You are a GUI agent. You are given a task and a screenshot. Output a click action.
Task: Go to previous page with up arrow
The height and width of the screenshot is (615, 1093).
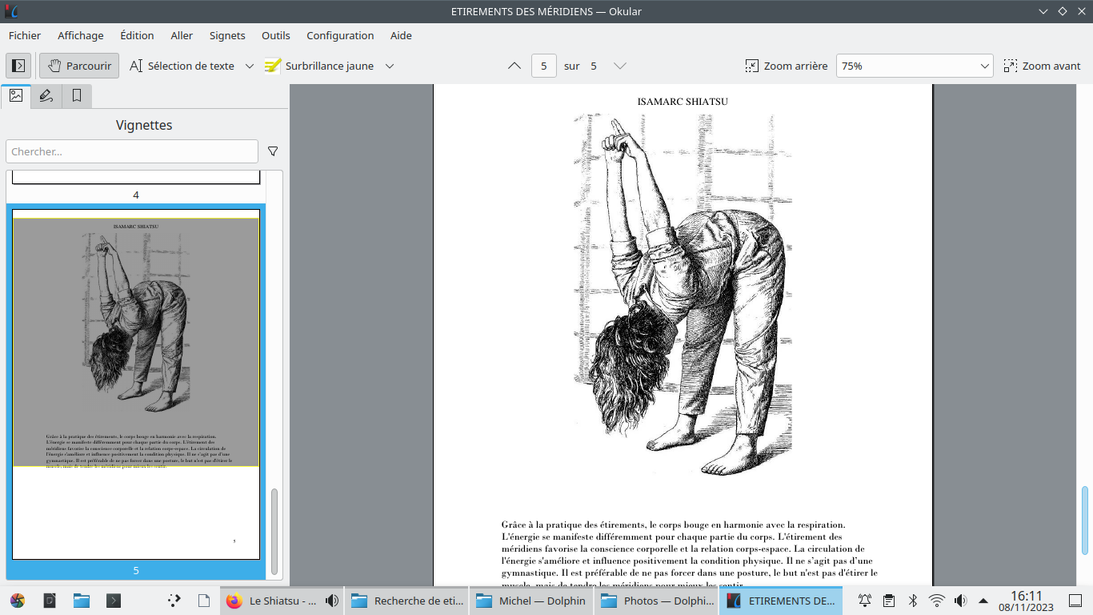(514, 66)
